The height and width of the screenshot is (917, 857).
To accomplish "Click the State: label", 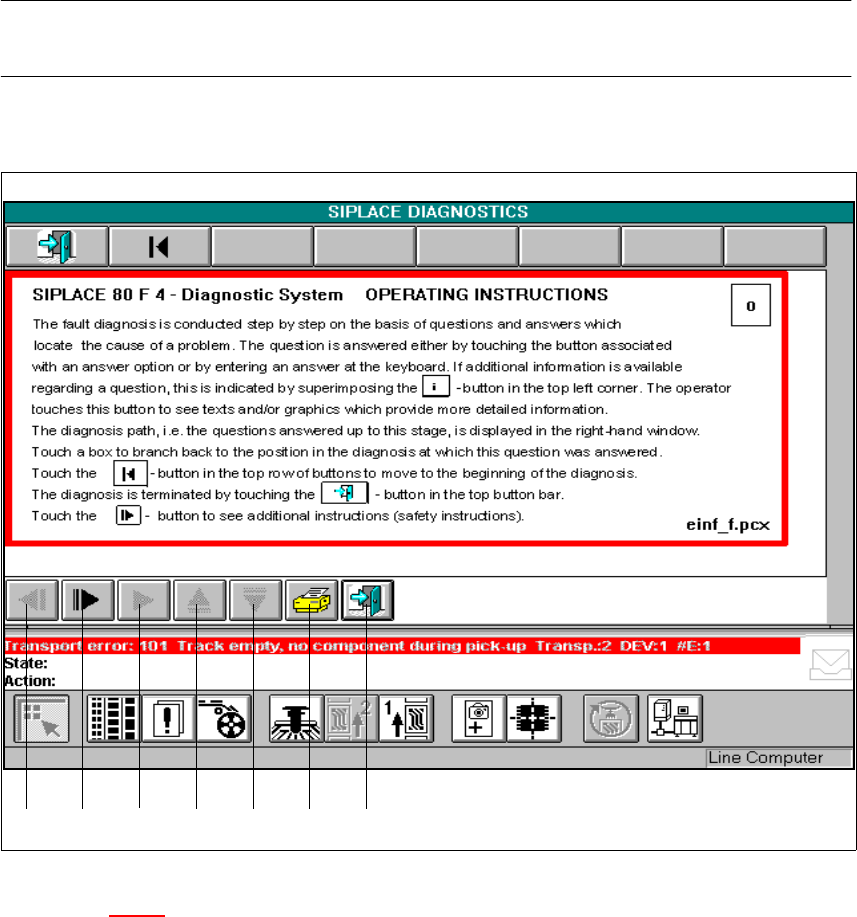I will (26, 664).
